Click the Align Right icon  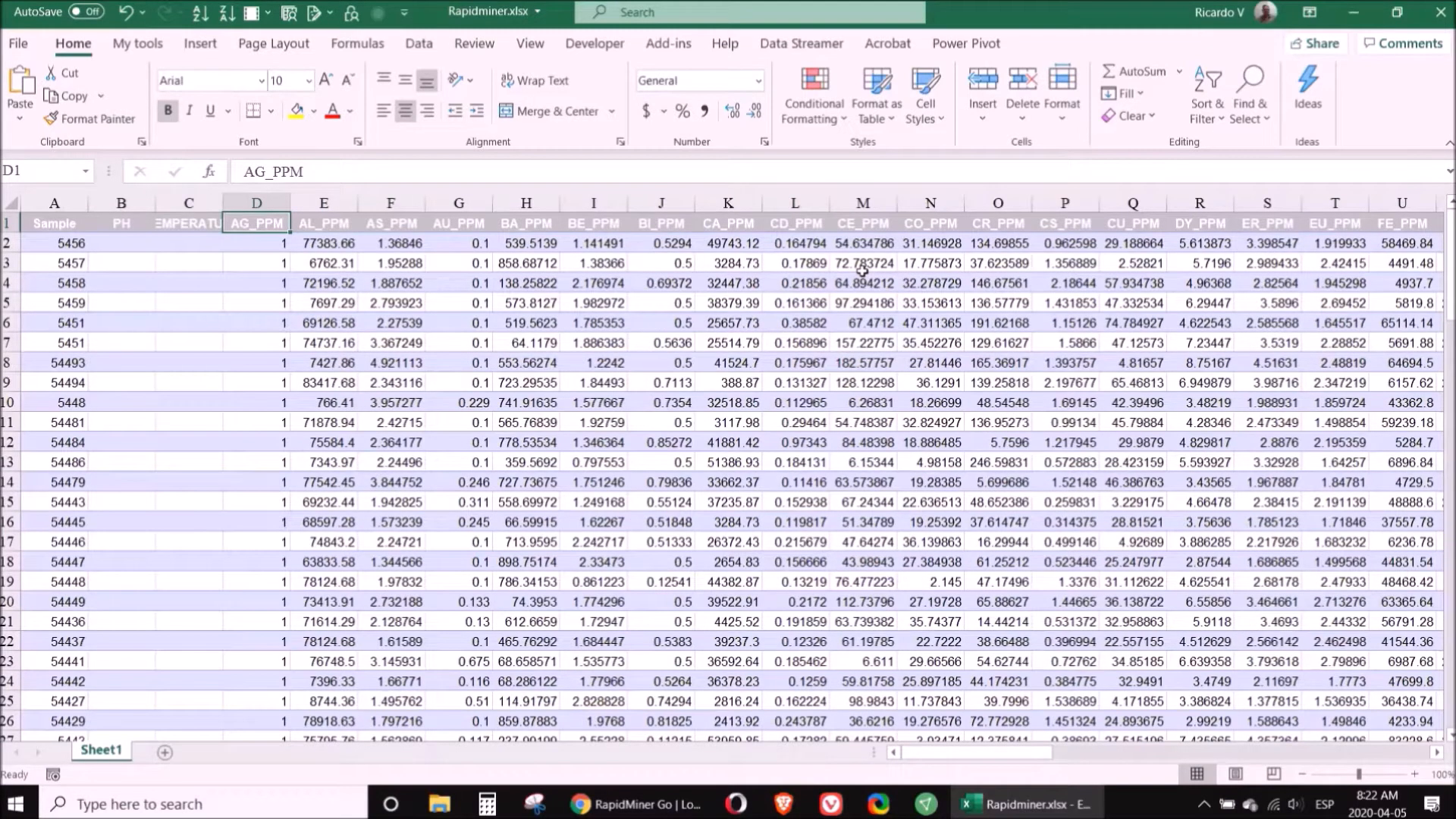[428, 111]
